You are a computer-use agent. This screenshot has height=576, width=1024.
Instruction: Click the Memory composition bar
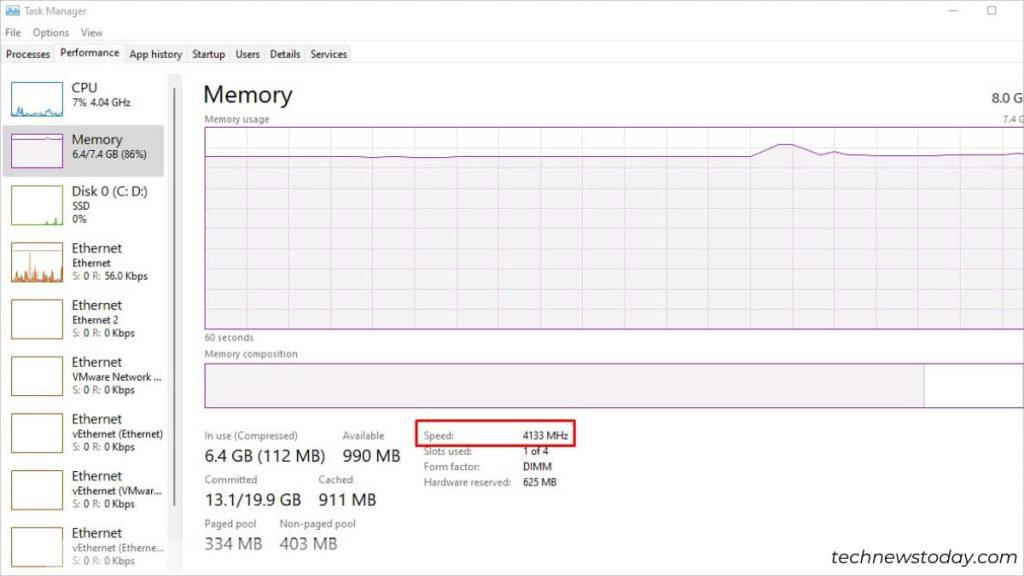point(560,385)
